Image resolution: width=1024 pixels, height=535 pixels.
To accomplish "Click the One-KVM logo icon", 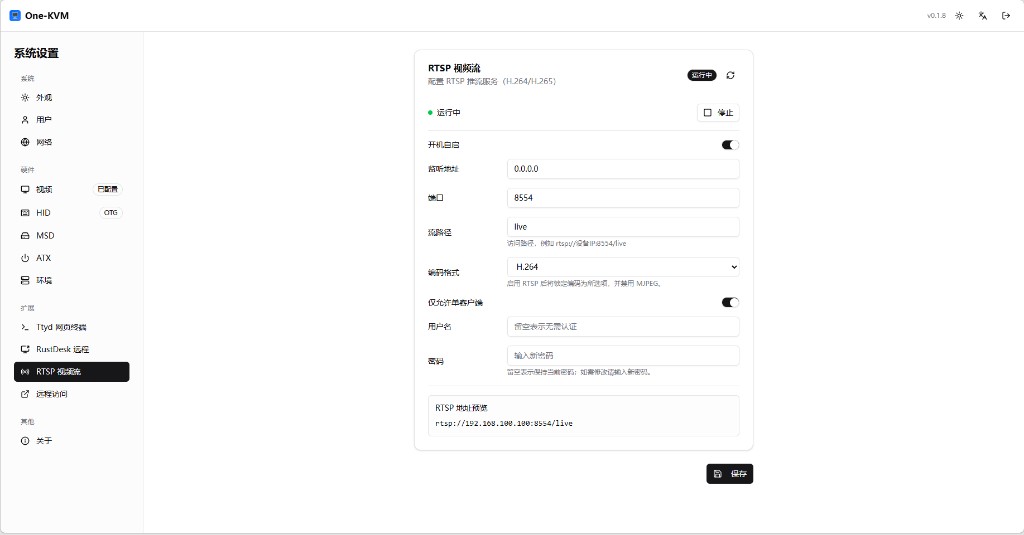I will pos(15,16).
